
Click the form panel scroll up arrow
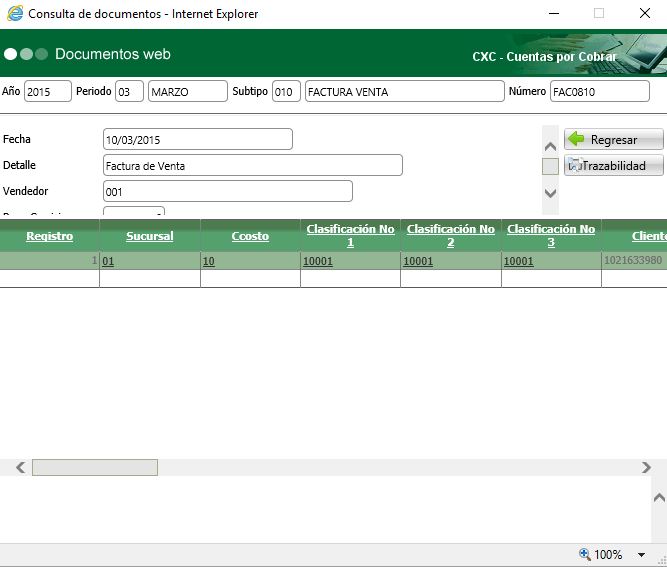(x=550, y=147)
